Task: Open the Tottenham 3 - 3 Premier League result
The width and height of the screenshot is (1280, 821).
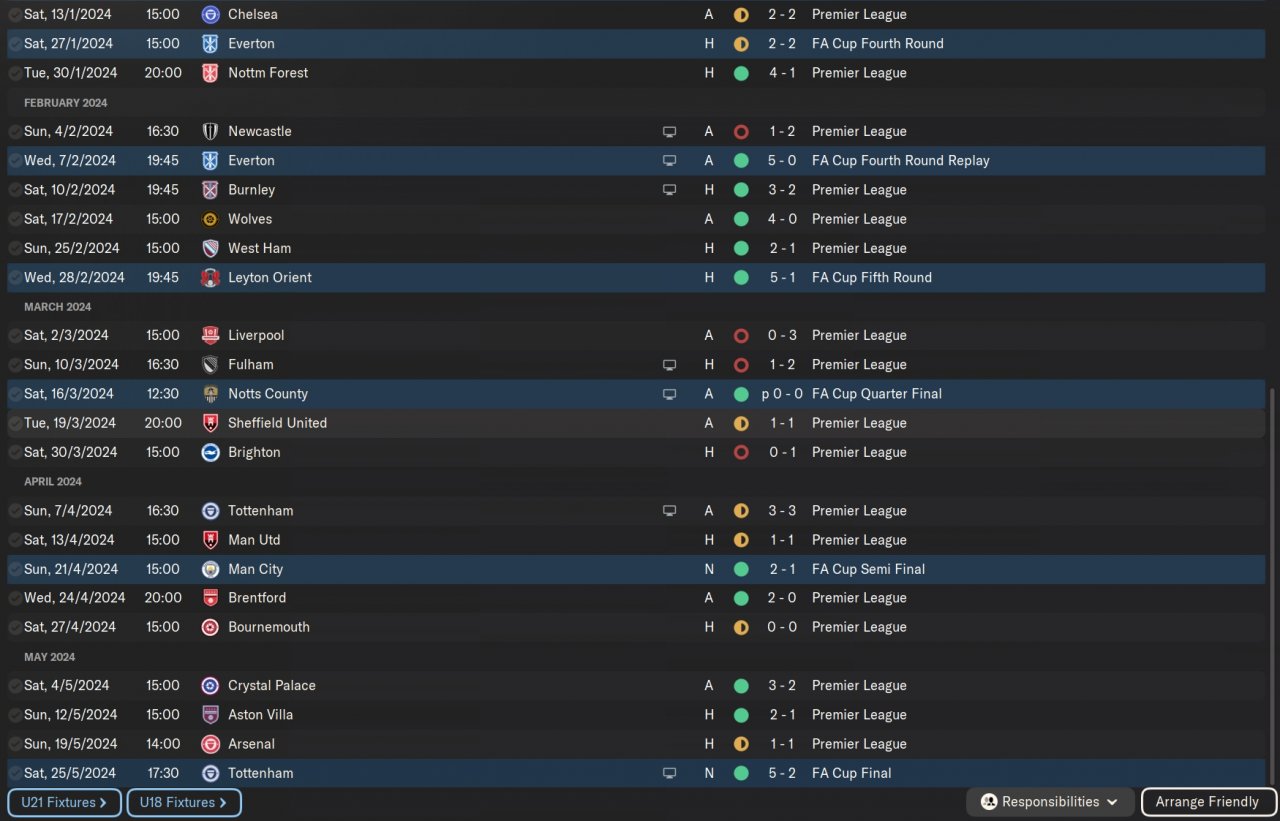Action: (x=636, y=510)
